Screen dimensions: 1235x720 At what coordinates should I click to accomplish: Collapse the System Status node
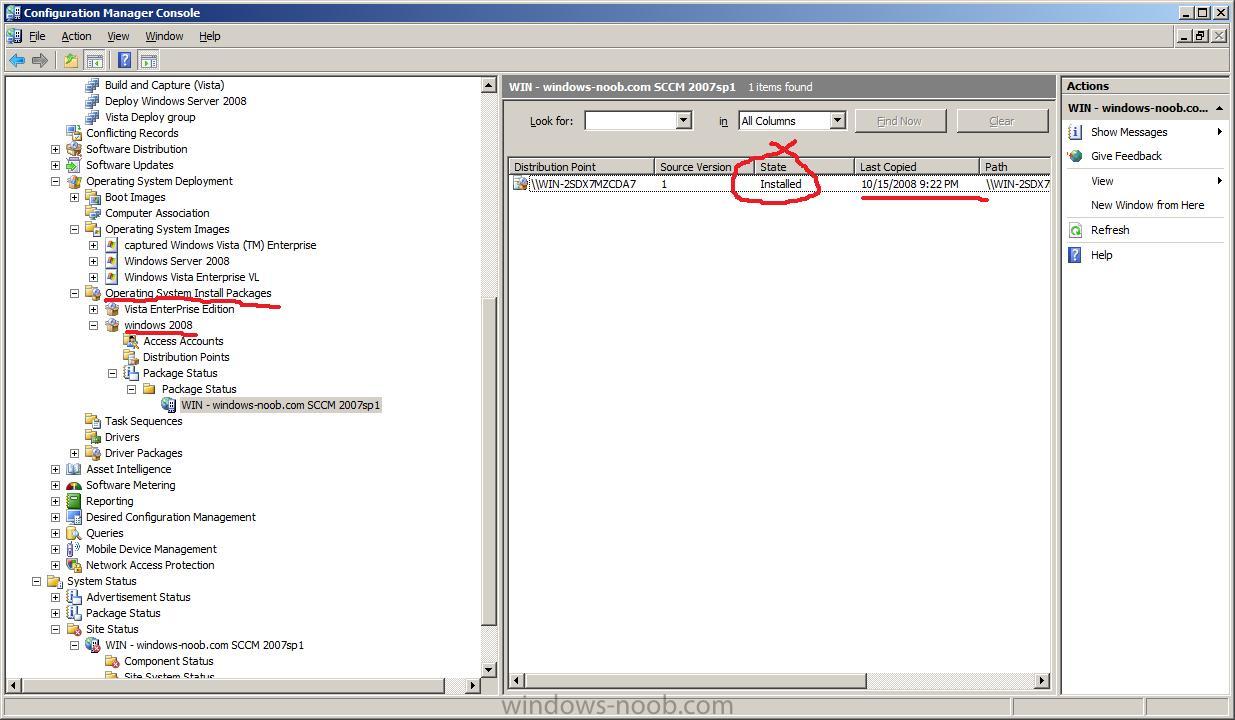[x=36, y=581]
